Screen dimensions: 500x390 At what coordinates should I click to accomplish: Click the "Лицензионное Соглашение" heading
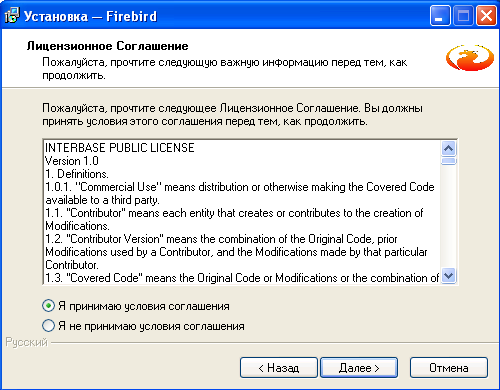[107, 46]
